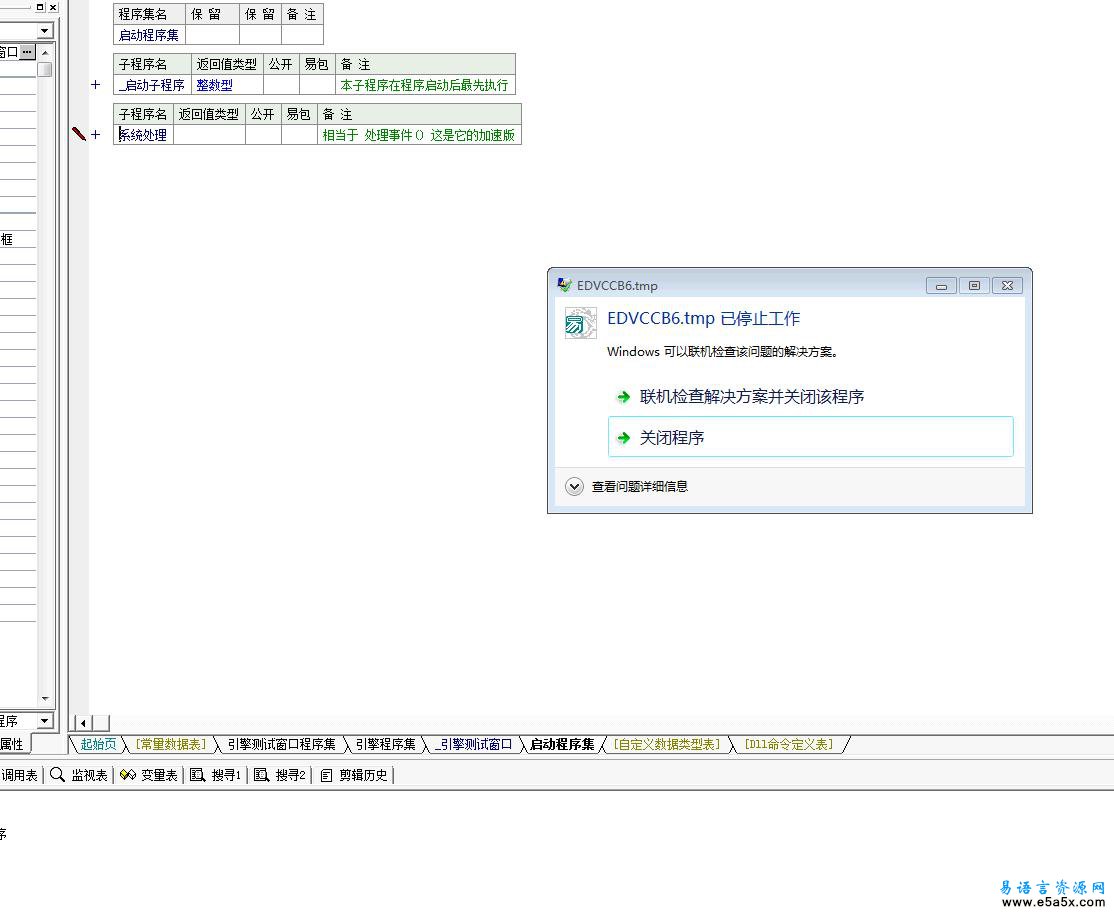Open the 监视表 bottom tab
This screenshot has width=1114, height=915.
tap(79, 775)
